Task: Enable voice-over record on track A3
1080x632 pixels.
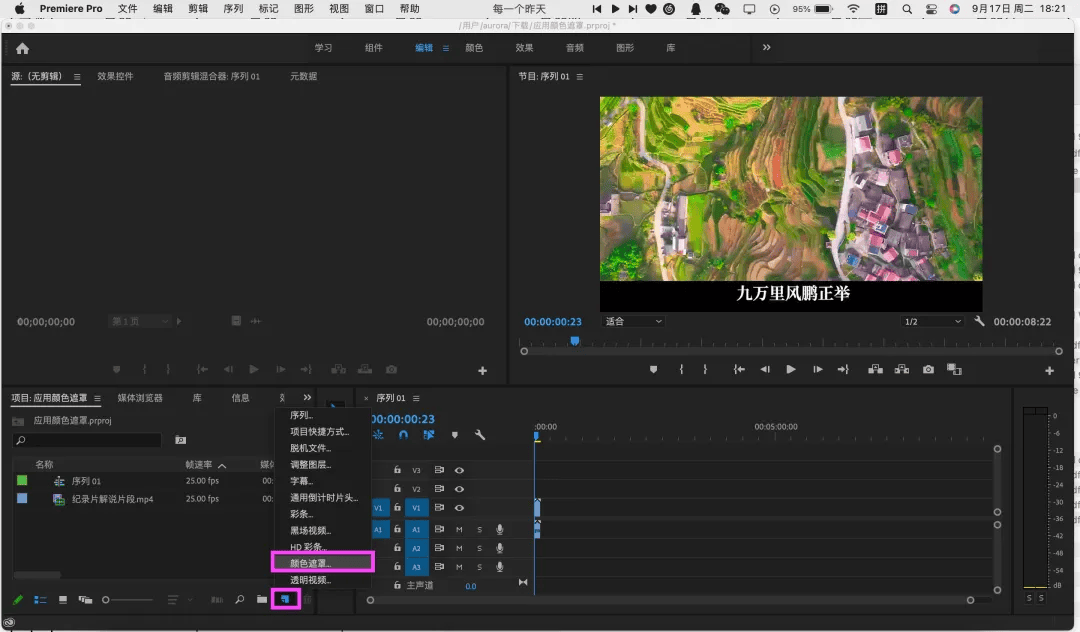Action: pyautogui.click(x=500, y=567)
